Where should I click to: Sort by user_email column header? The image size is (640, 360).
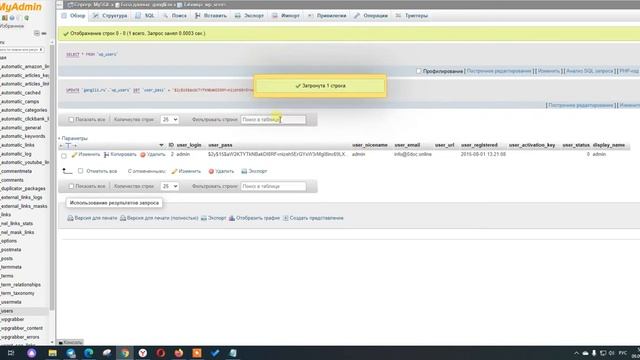tap(407, 145)
